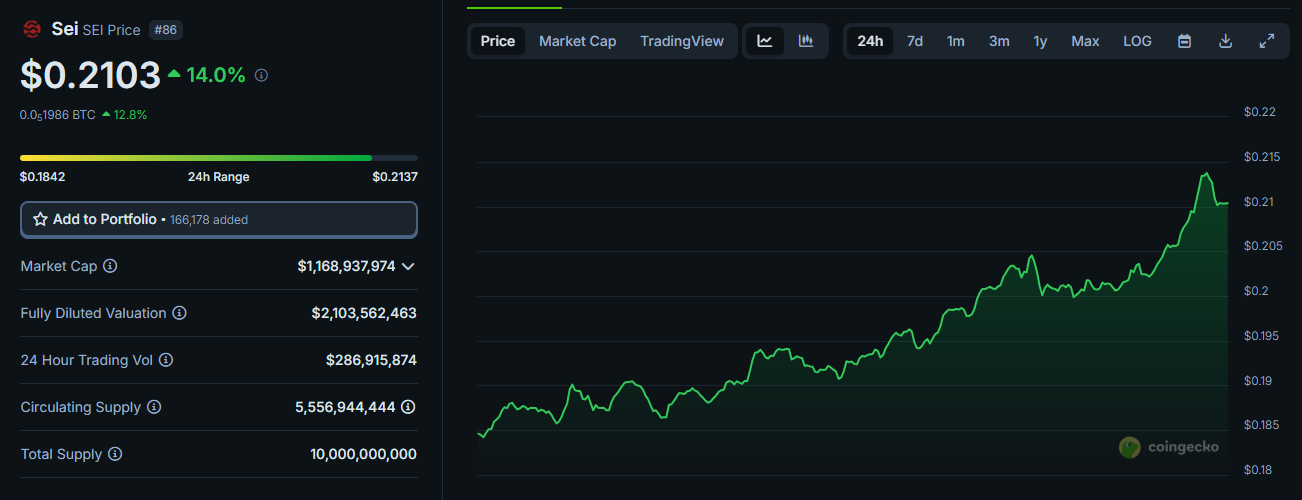
Task: Switch to TradingView chart tab
Action: 682,41
